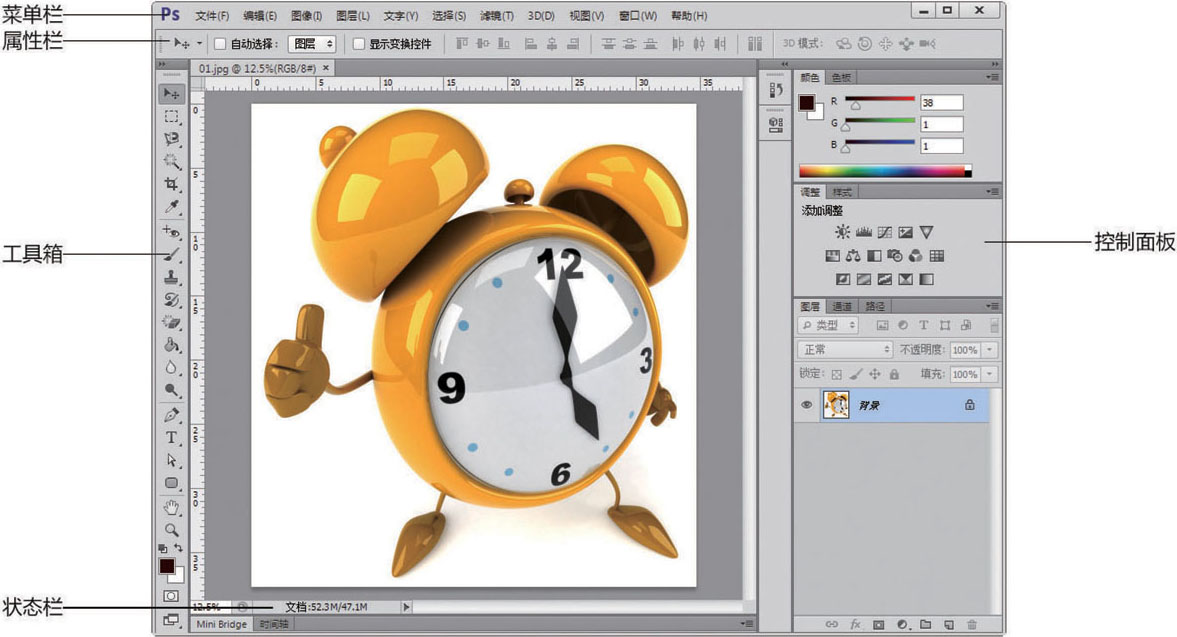Expand the 不透明度 opacity dropdown arrow
The height and width of the screenshot is (637, 1177).
[x=990, y=350]
